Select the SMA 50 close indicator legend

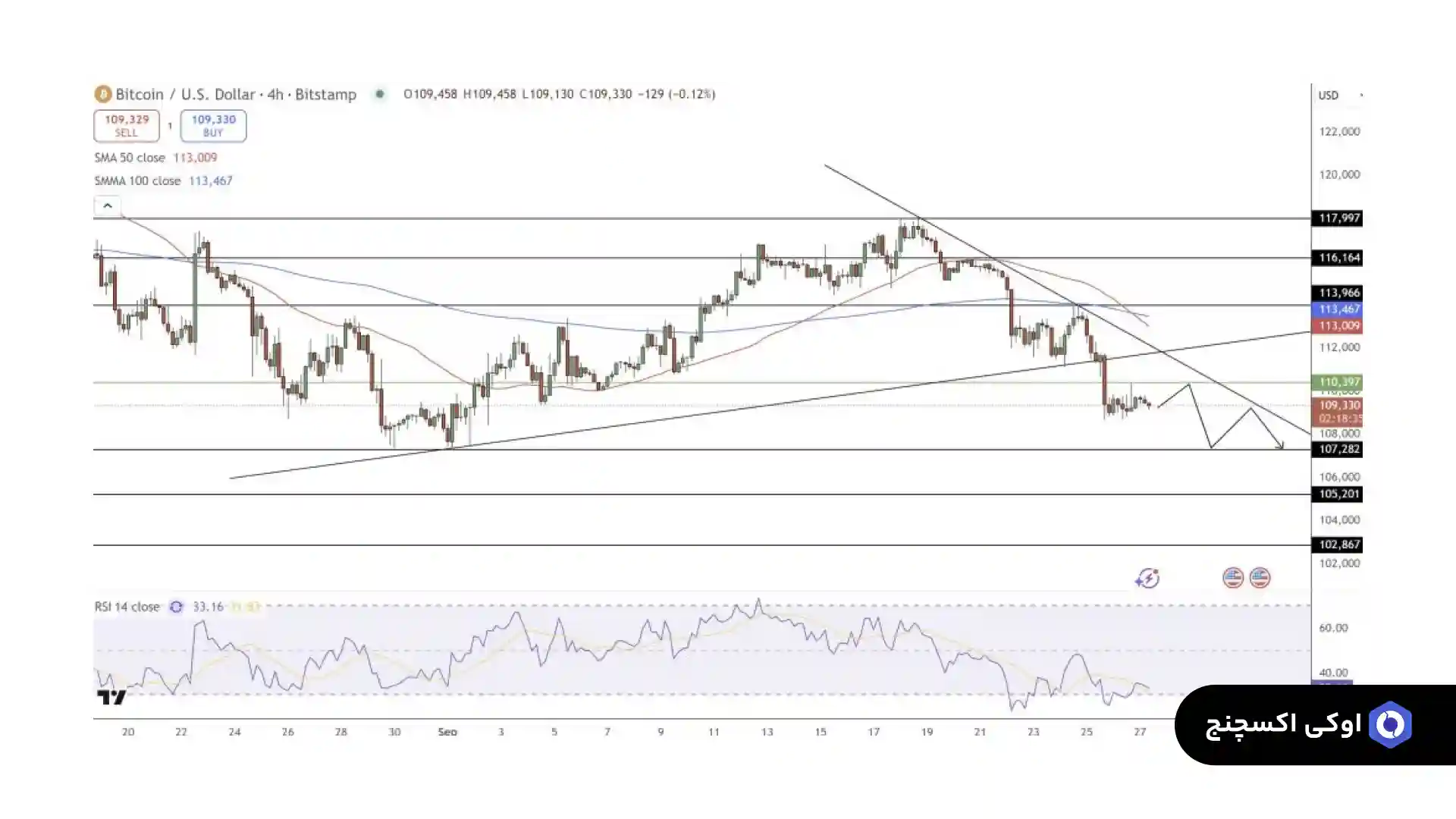point(130,158)
